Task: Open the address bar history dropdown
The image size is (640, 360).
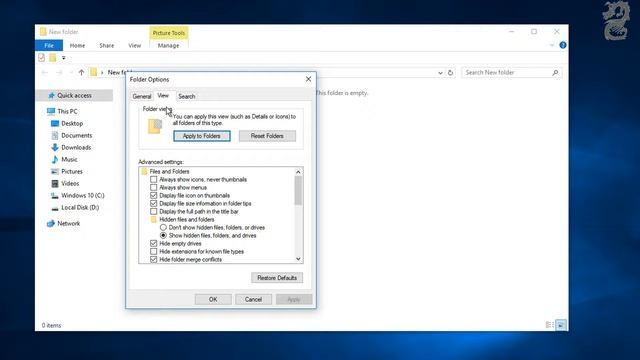Action: tap(440, 73)
